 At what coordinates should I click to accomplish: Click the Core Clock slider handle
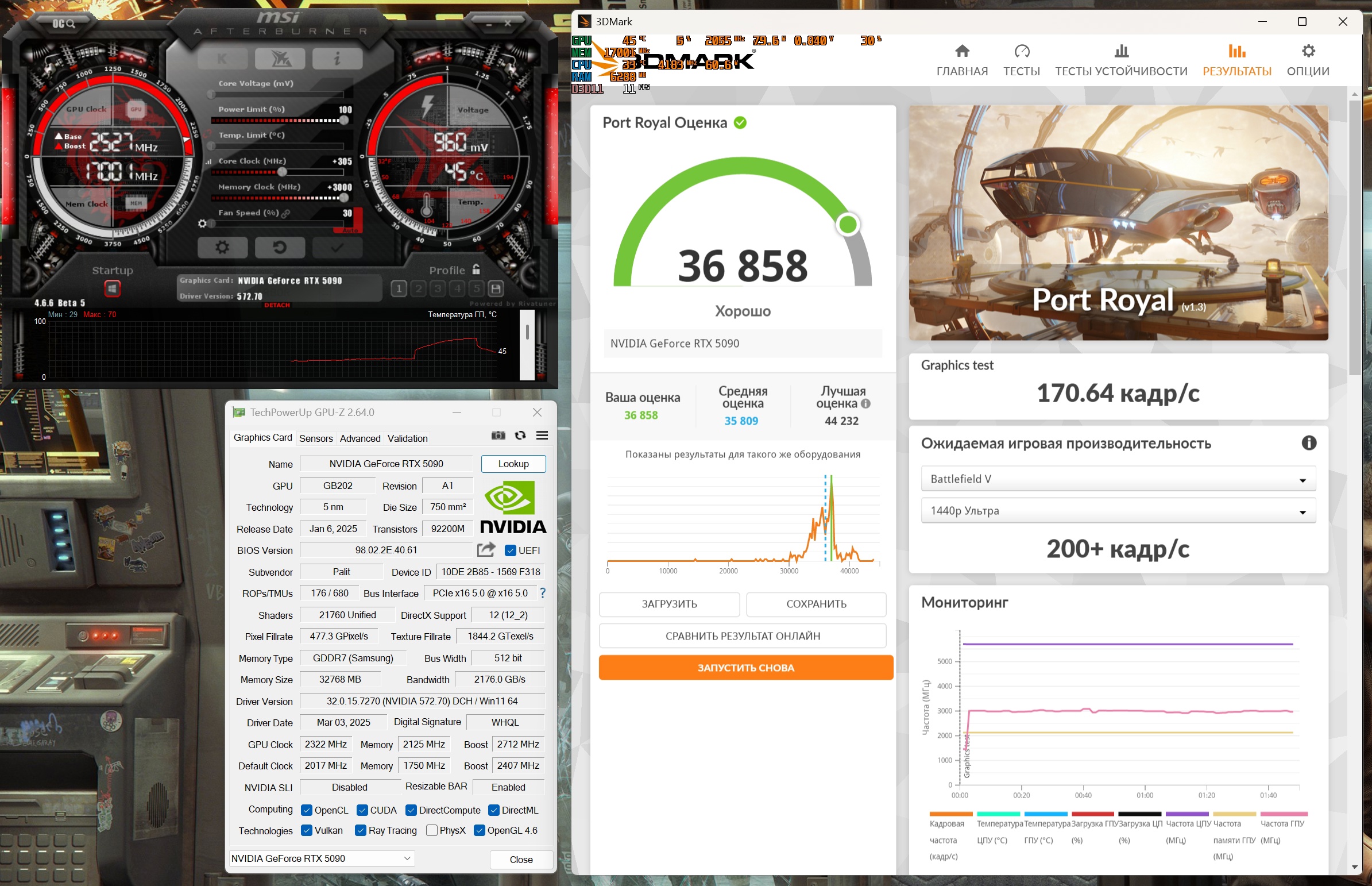click(x=282, y=172)
